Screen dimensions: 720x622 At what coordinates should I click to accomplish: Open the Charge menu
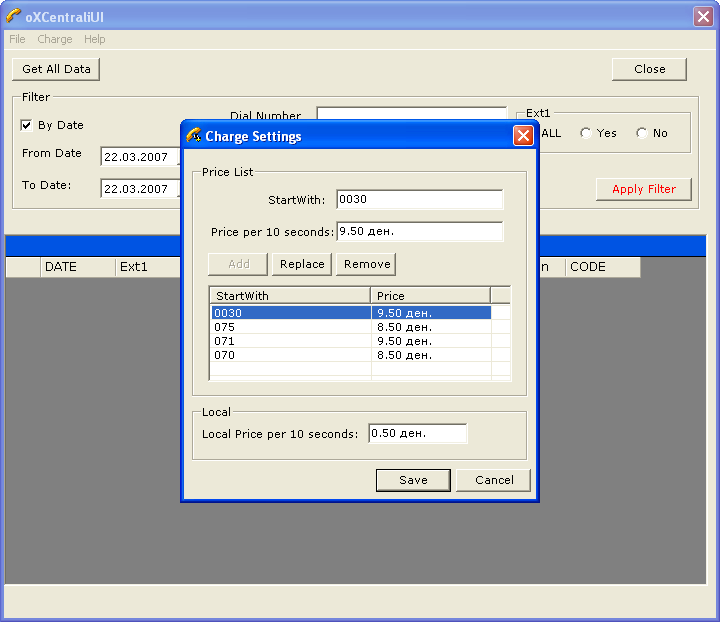click(x=55, y=39)
